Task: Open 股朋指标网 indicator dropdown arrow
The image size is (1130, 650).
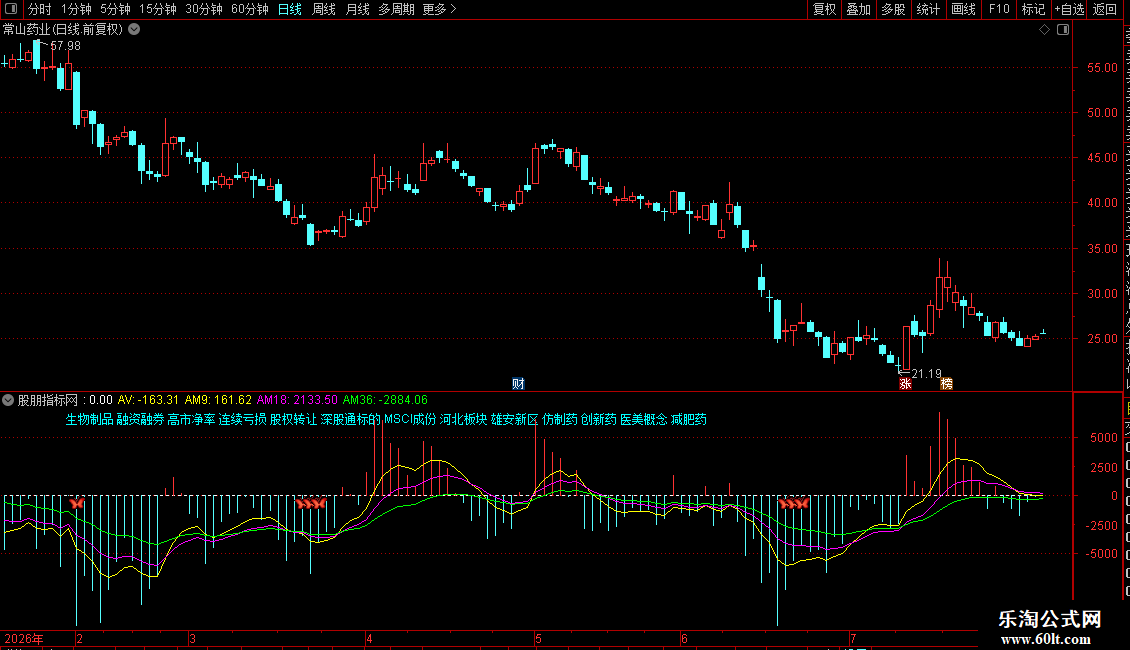Action: (x=8, y=400)
